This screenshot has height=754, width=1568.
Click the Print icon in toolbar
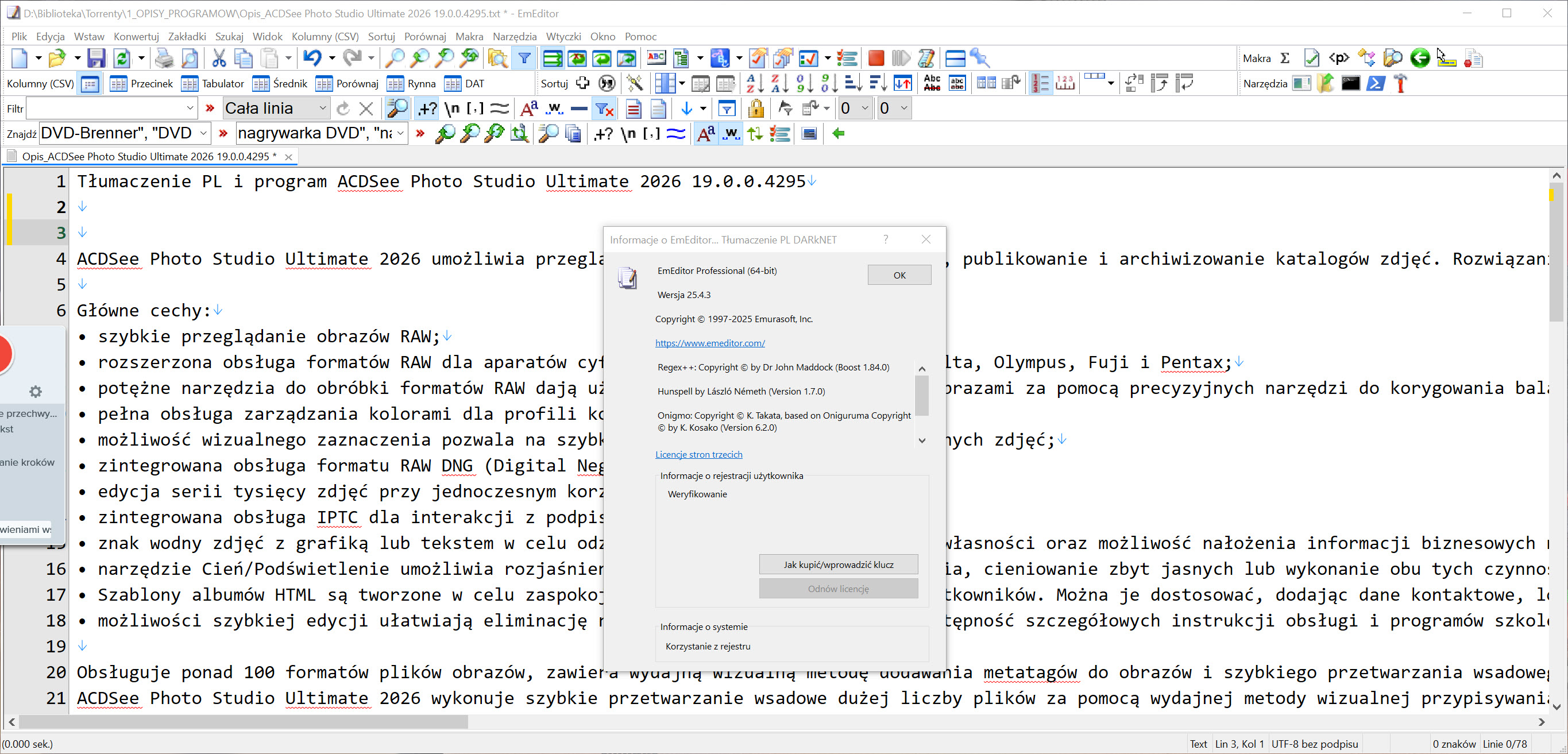click(164, 59)
